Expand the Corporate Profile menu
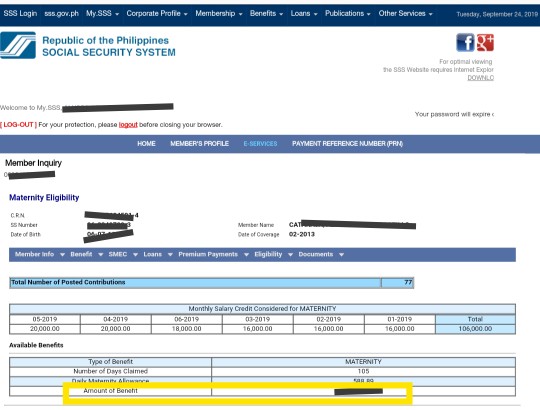The width and height of the screenshot is (540, 410). pyautogui.click(x=157, y=13)
